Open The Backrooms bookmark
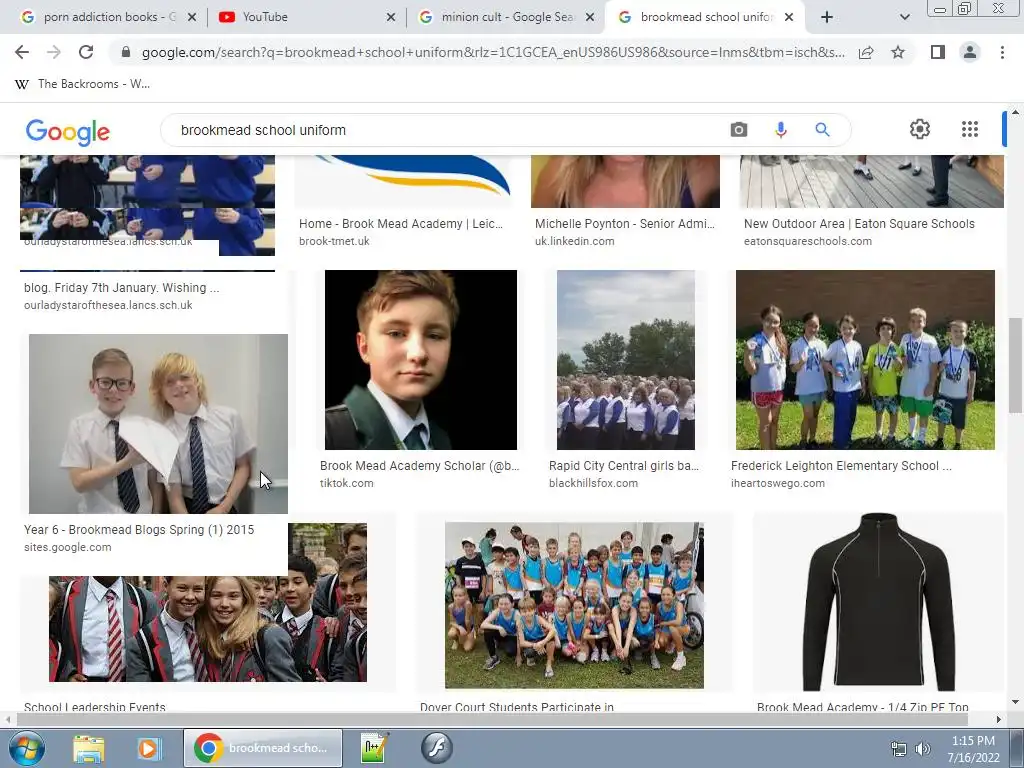This screenshot has width=1024, height=768. click(82, 84)
